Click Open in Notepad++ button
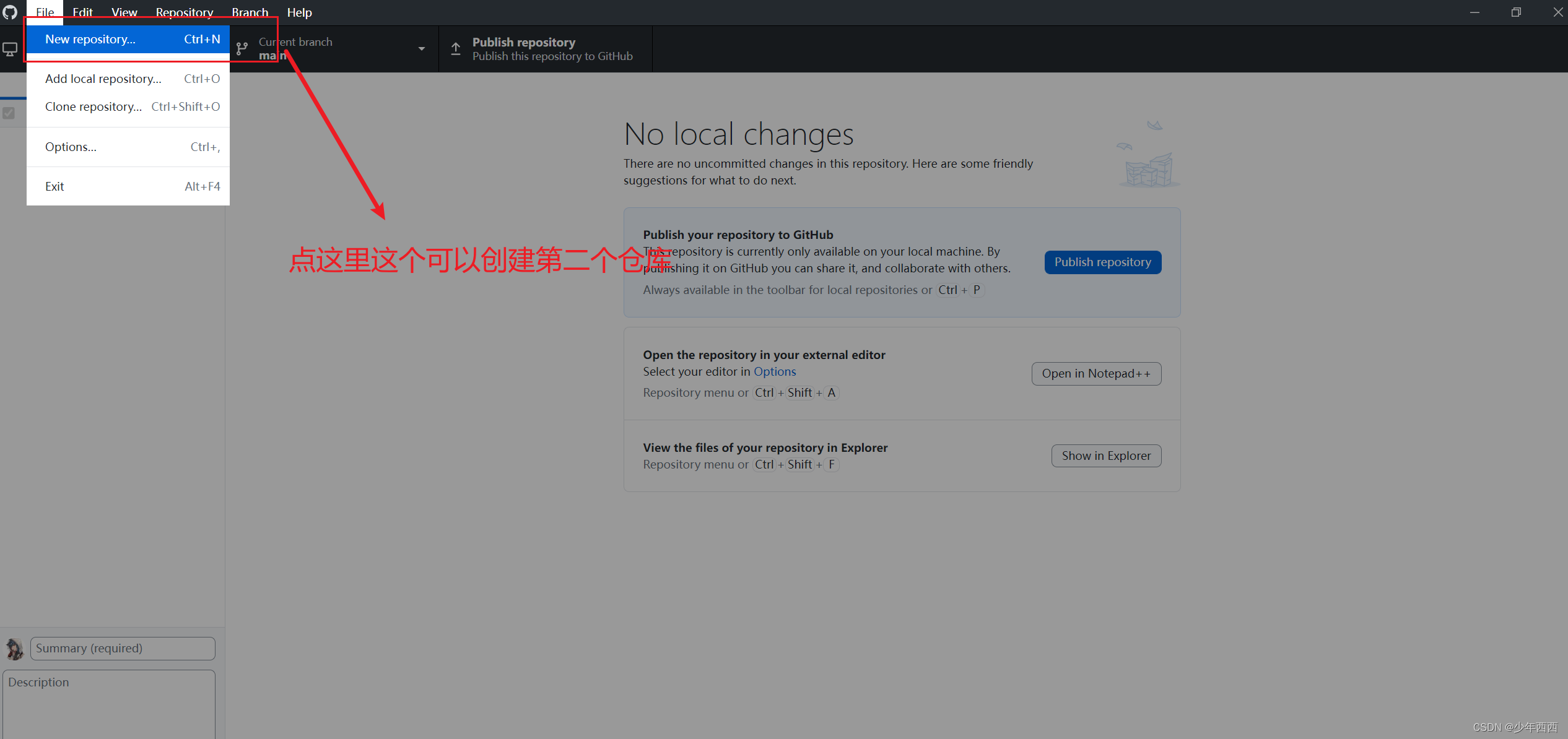 tap(1095, 374)
